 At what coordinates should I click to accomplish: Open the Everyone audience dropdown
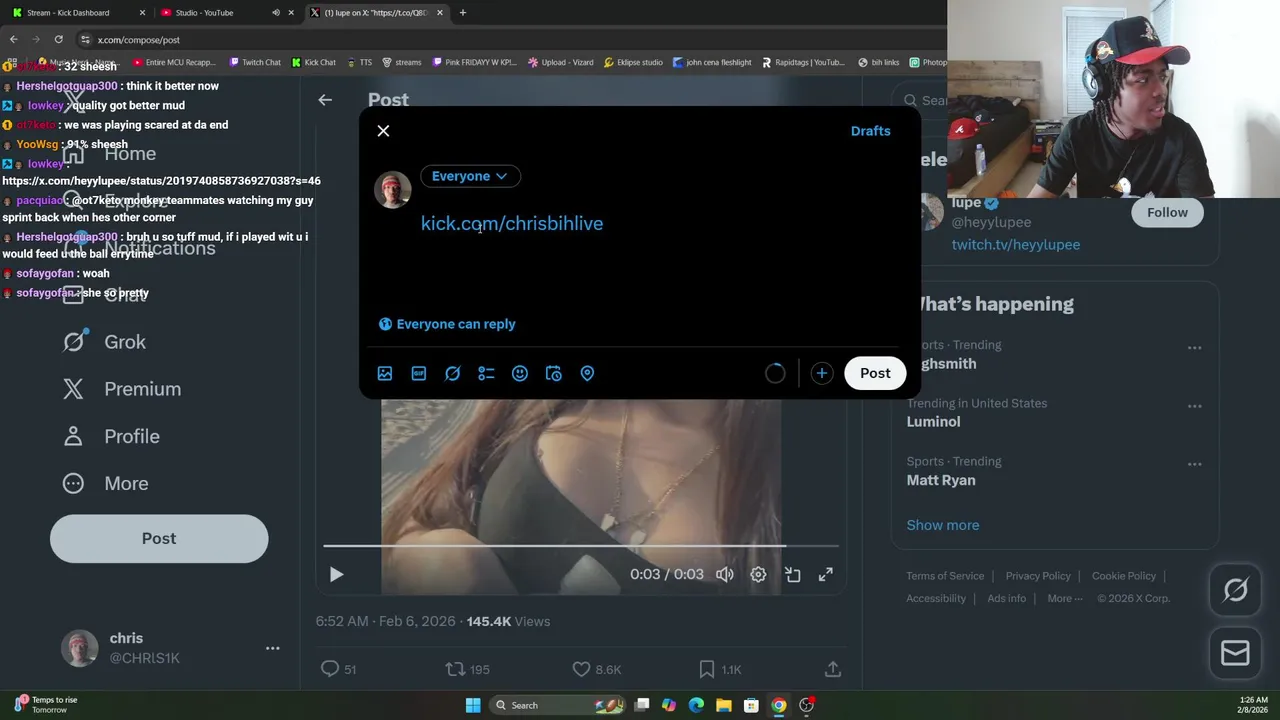470,176
